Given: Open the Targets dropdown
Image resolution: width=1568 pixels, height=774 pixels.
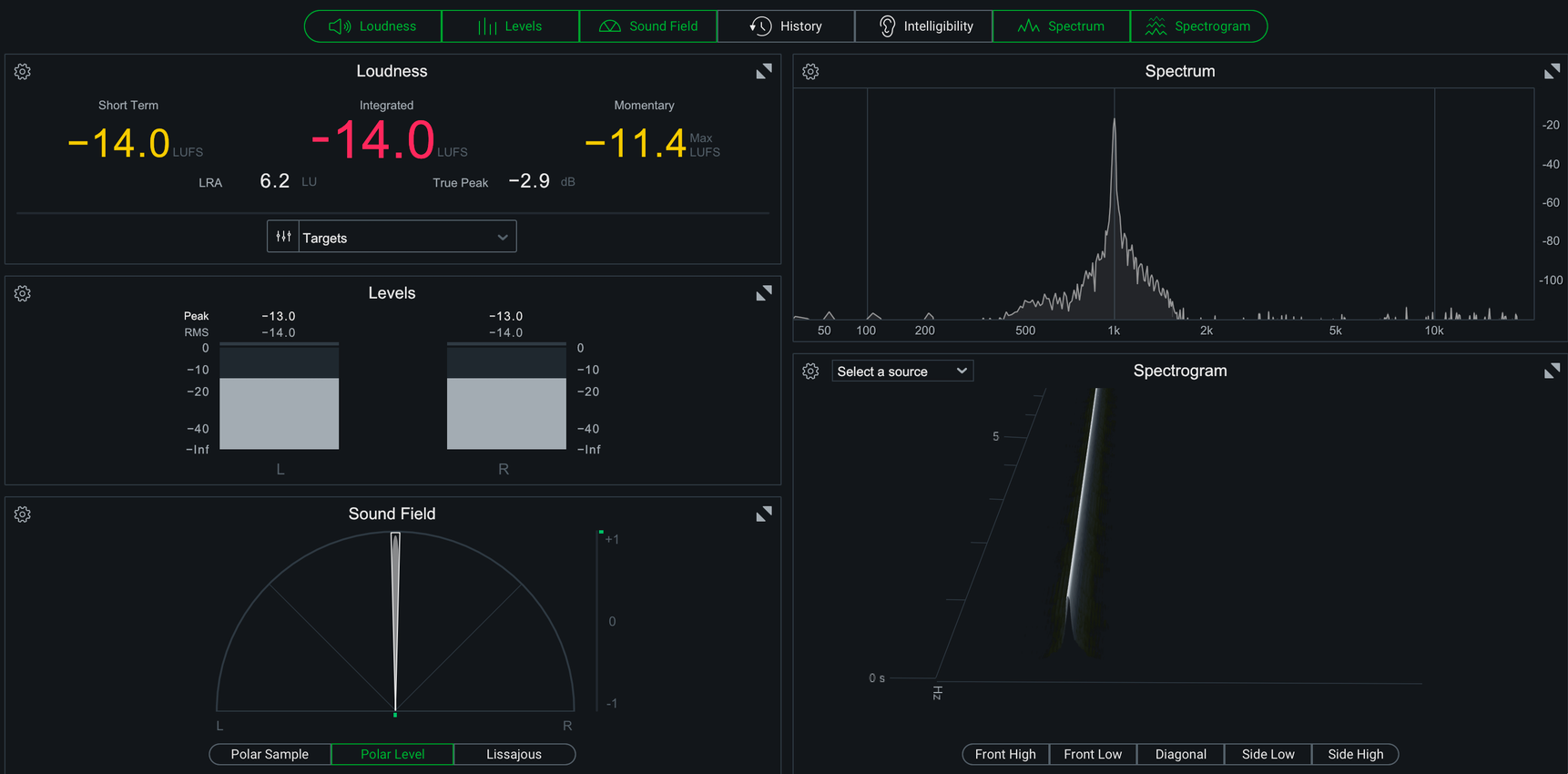Looking at the screenshot, I should click(407, 237).
